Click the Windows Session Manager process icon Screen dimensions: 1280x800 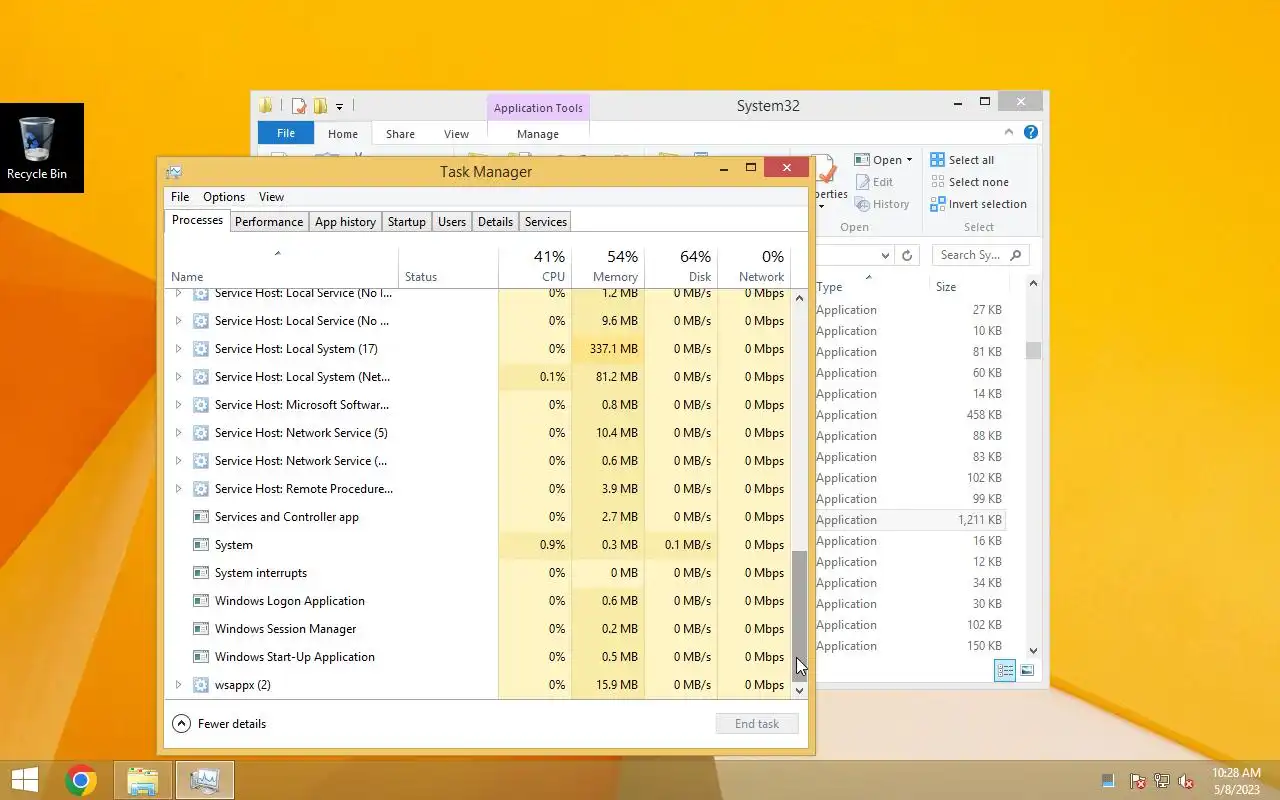[200, 629]
